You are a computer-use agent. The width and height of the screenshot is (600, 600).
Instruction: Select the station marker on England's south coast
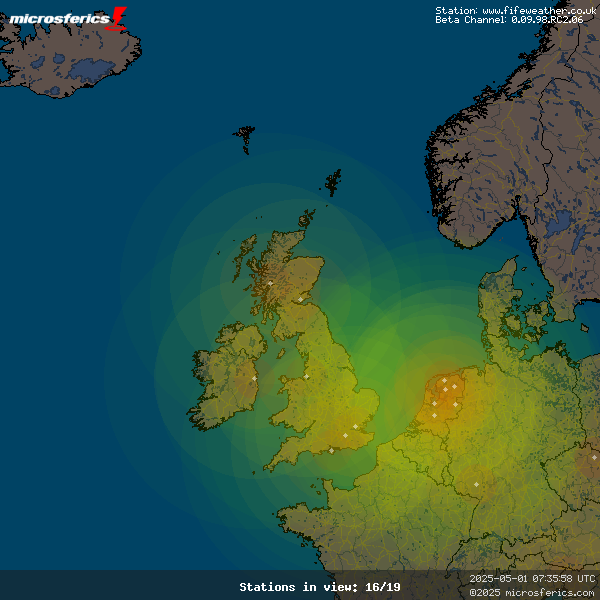point(331,450)
